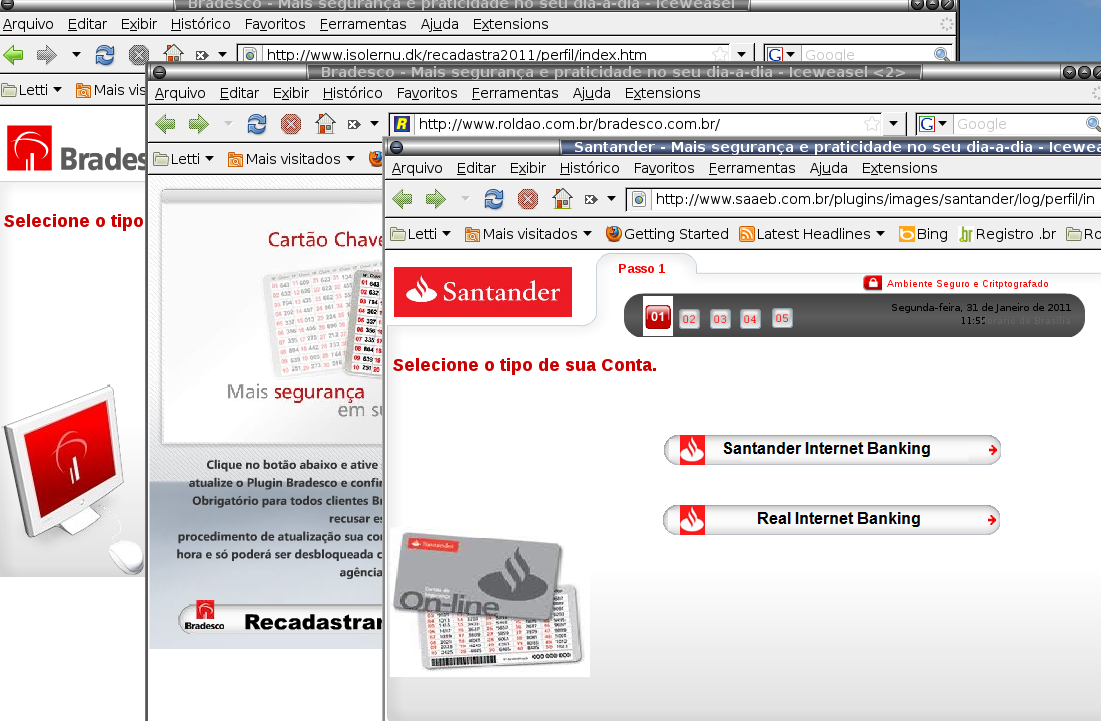Expand Mais visitados in the roldao.com.br Bradesco window

(291, 159)
